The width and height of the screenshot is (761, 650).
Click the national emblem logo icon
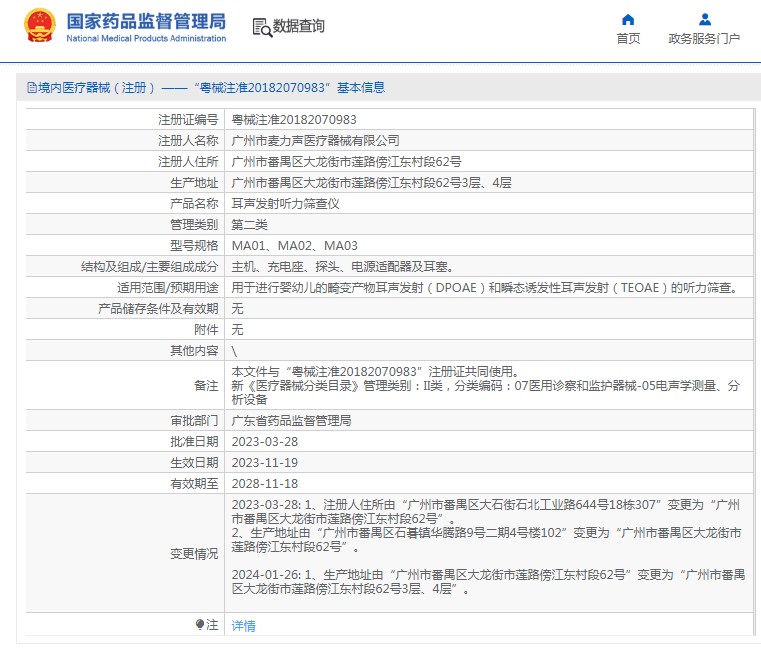click(39, 26)
